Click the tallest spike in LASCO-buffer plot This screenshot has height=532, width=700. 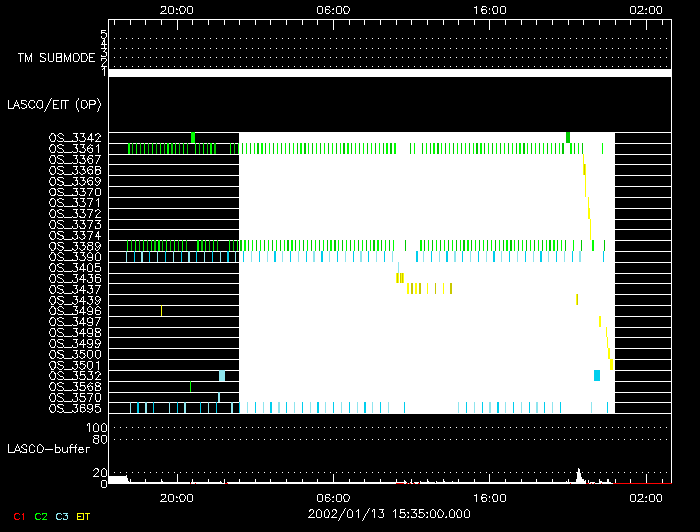578,472
